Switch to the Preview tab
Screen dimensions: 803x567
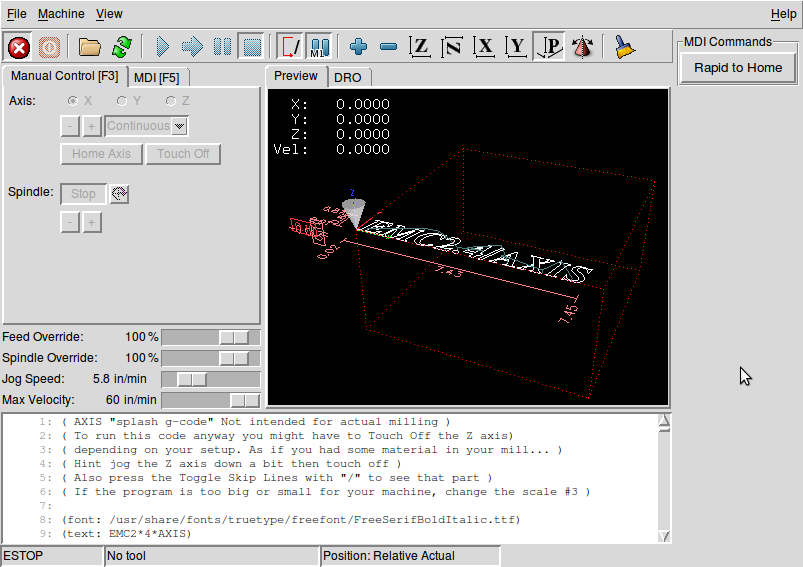295,76
